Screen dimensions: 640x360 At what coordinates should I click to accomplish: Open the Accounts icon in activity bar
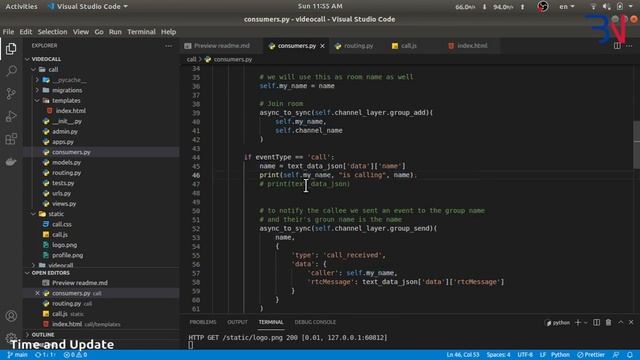(11, 316)
